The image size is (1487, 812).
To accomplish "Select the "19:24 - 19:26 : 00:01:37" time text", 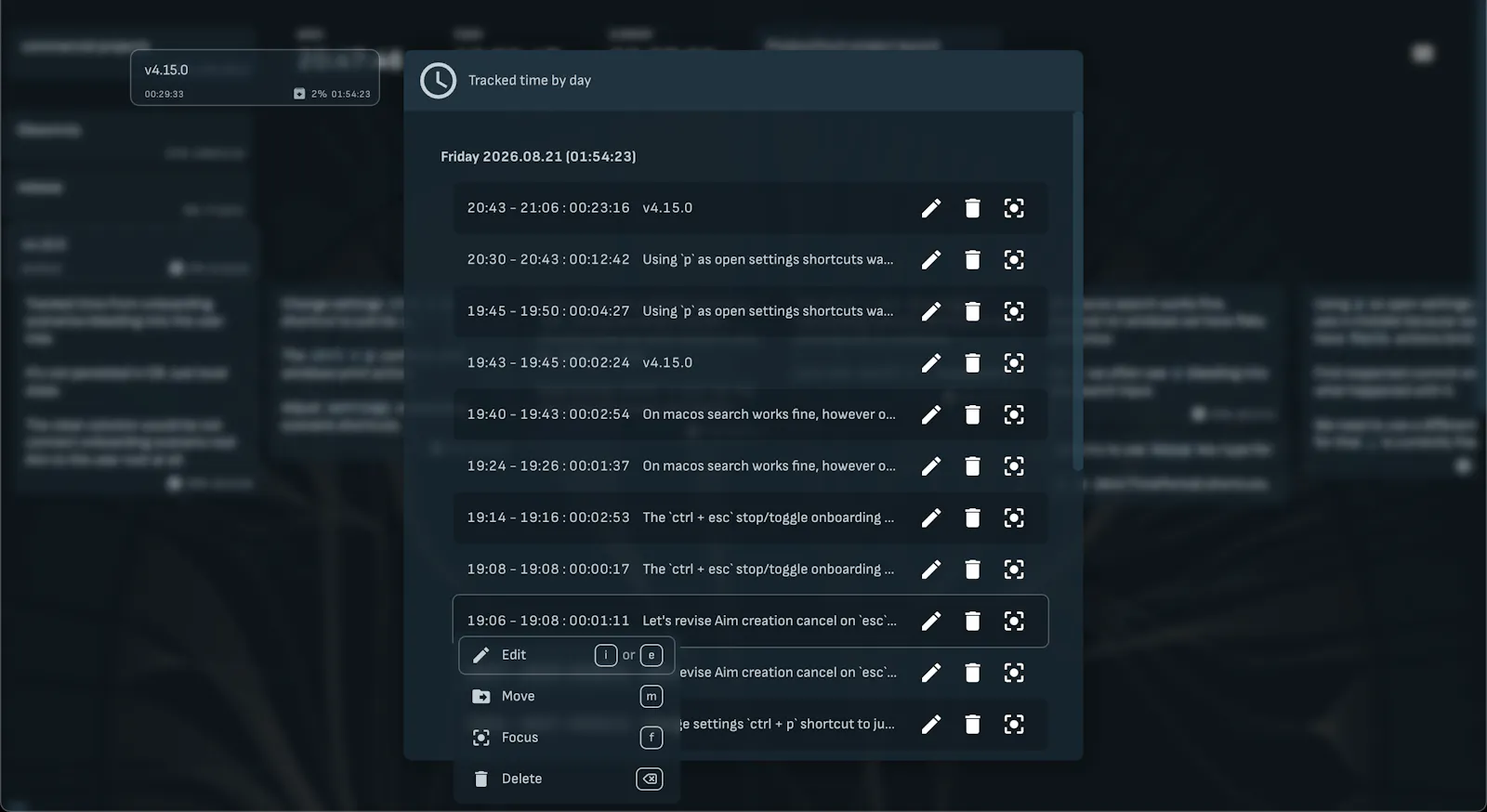I will 548,466.
